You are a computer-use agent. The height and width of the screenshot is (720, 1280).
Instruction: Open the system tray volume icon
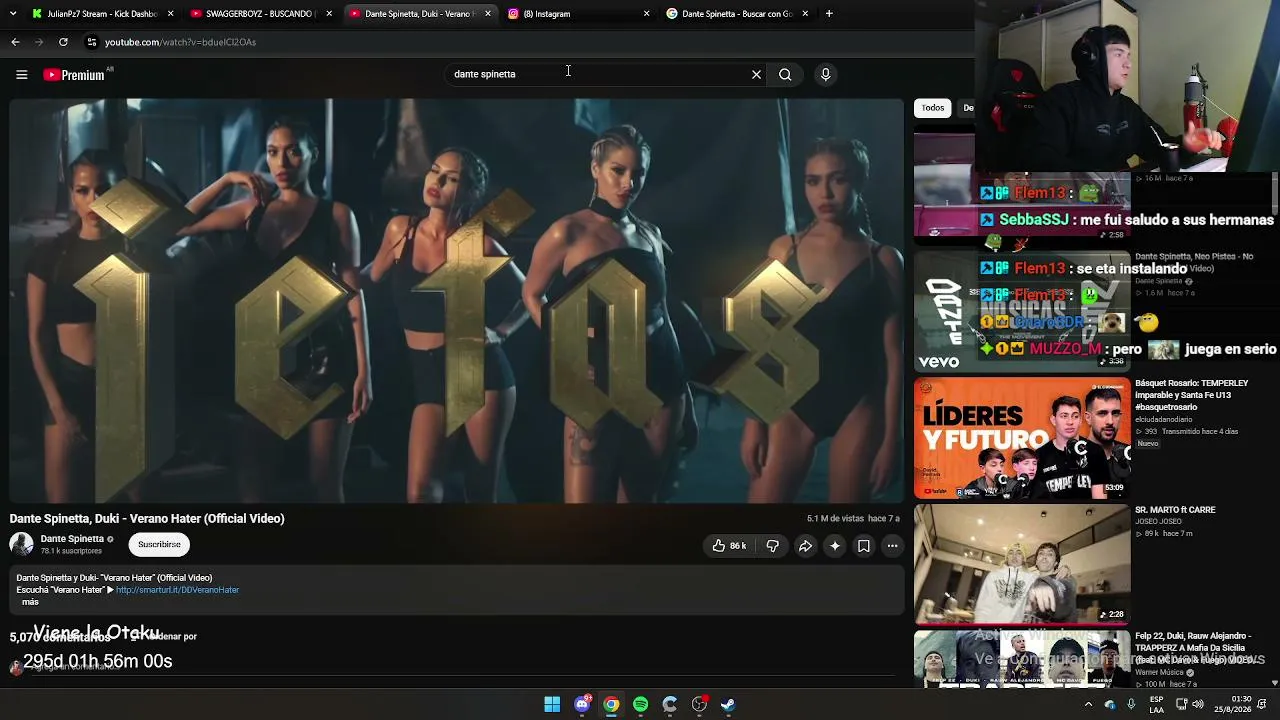tap(1198, 704)
